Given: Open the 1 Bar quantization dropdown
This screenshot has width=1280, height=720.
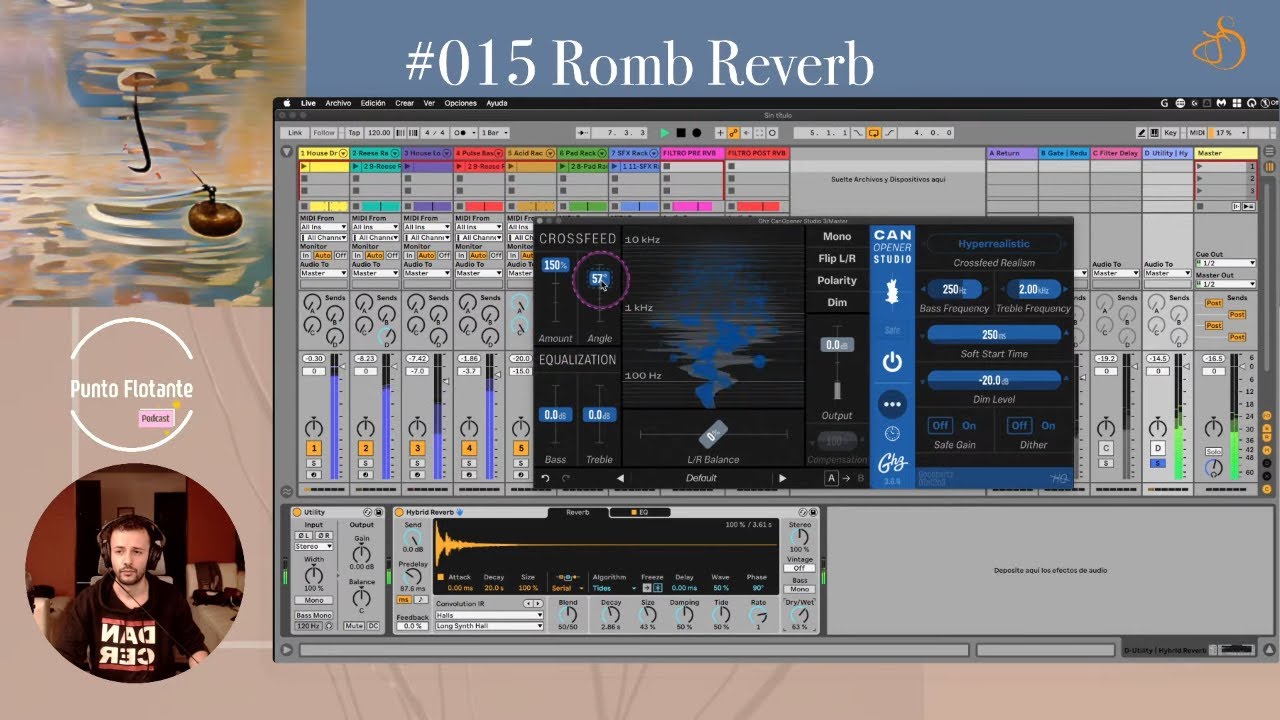Looking at the screenshot, I should (495, 133).
